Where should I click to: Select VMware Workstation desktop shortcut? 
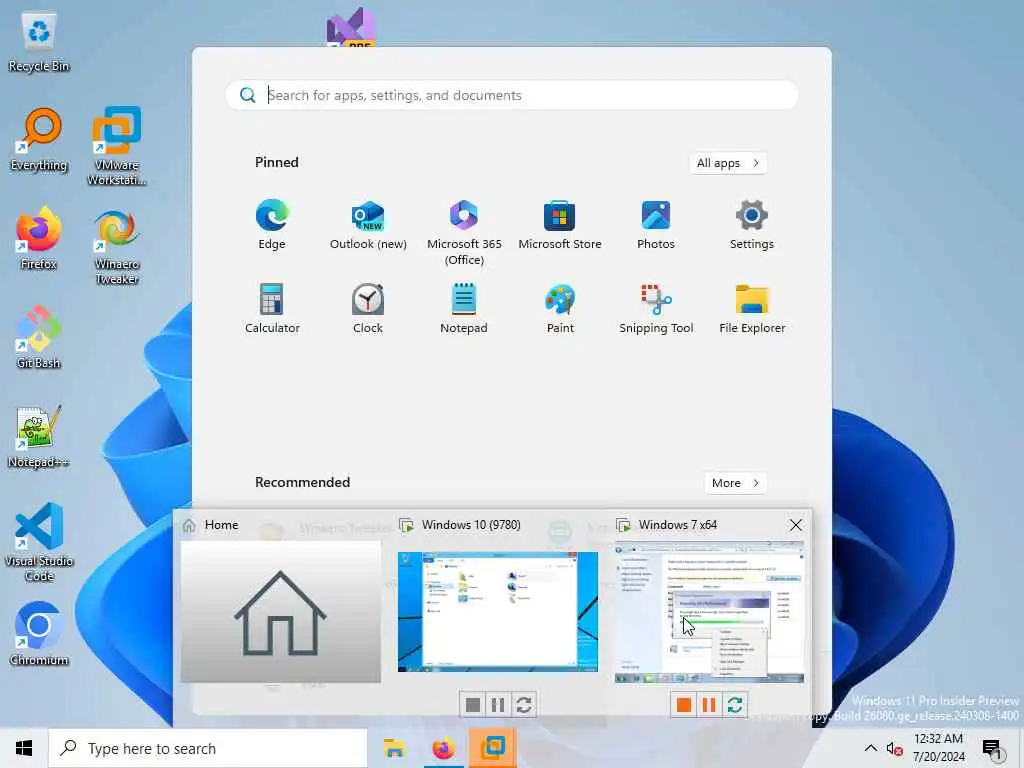[116, 146]
